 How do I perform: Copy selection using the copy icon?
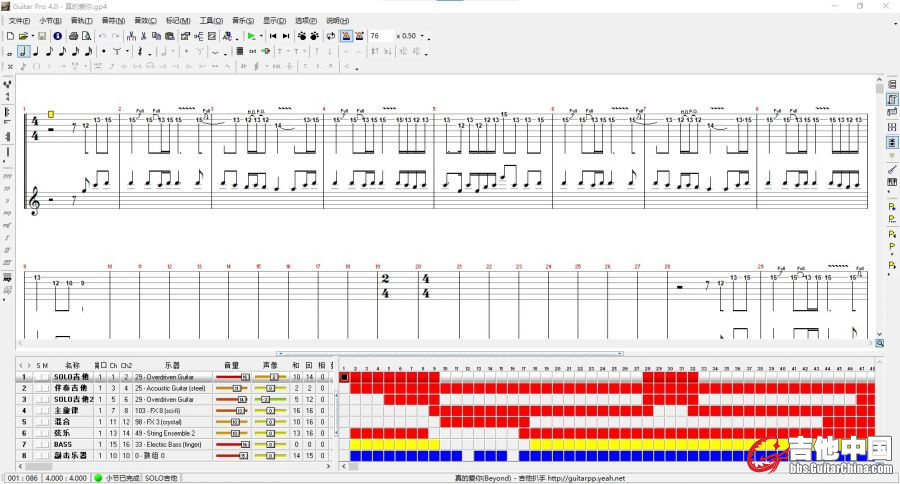tap(156, 36)
